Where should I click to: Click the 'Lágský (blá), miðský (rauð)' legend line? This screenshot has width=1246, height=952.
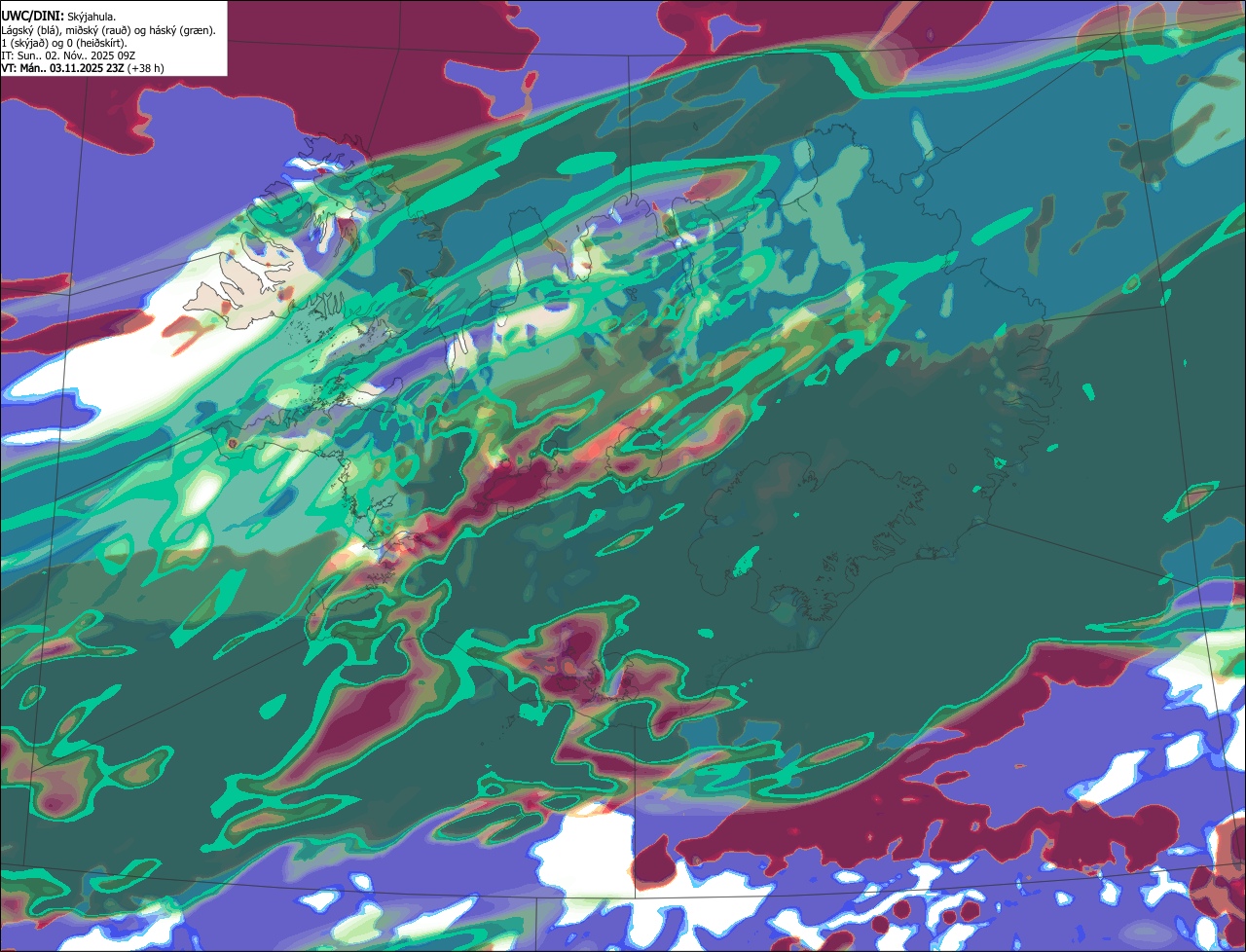[108, 30]
